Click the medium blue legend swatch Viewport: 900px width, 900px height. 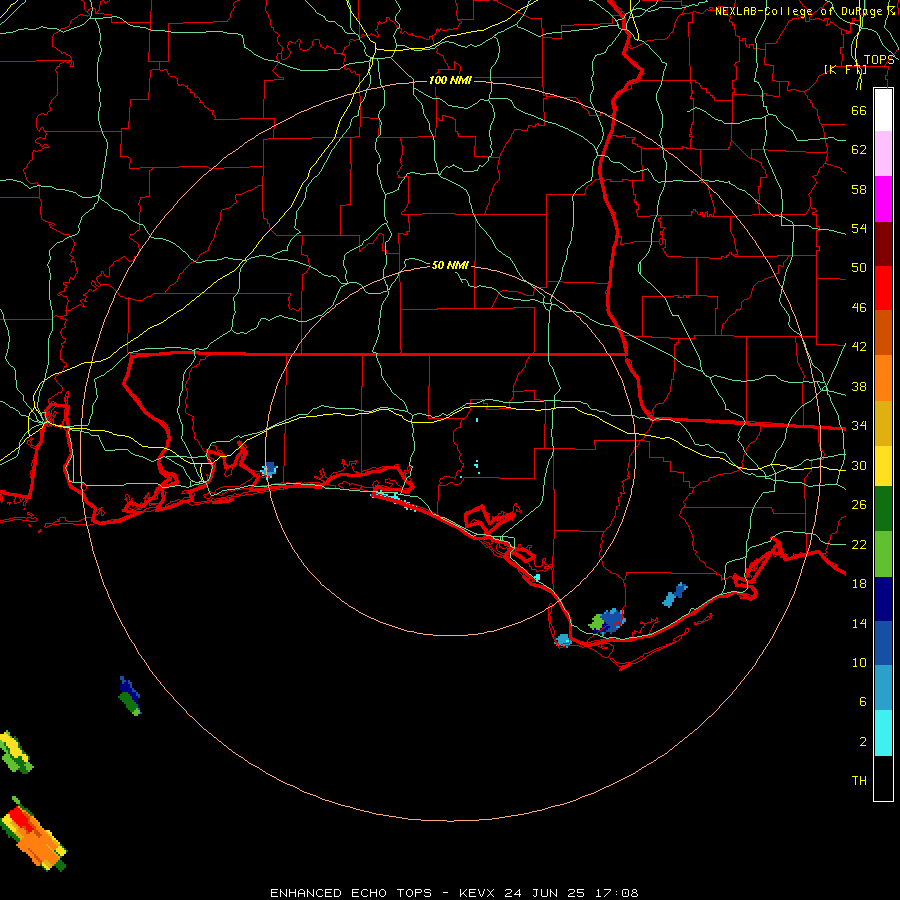883,643
